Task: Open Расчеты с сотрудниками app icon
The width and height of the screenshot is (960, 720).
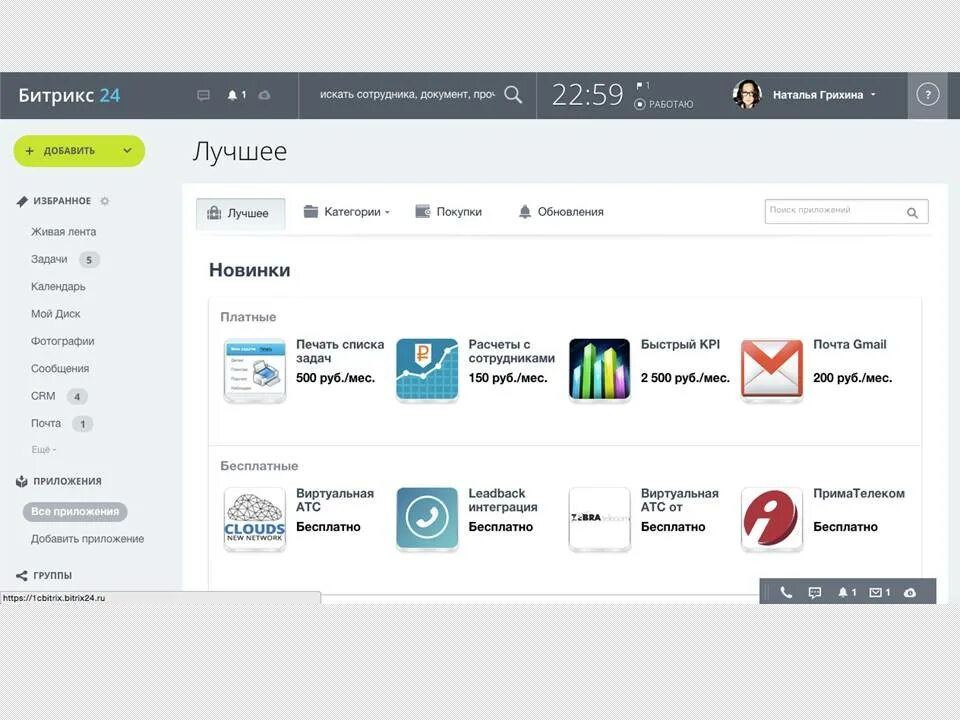Action: [x=427, y=370]
